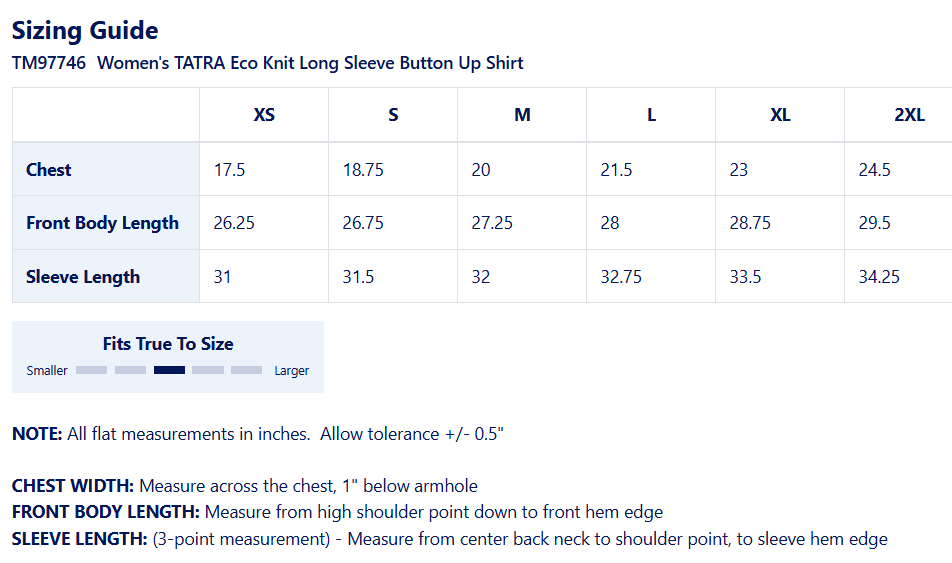Click the highlighted middle fit indicator segment
952x563 pixels.
tap(169, 370)
